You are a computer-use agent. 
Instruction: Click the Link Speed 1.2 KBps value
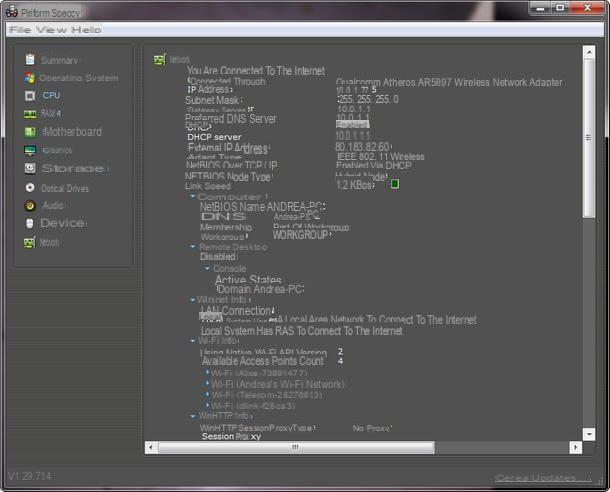coord(355,185)
